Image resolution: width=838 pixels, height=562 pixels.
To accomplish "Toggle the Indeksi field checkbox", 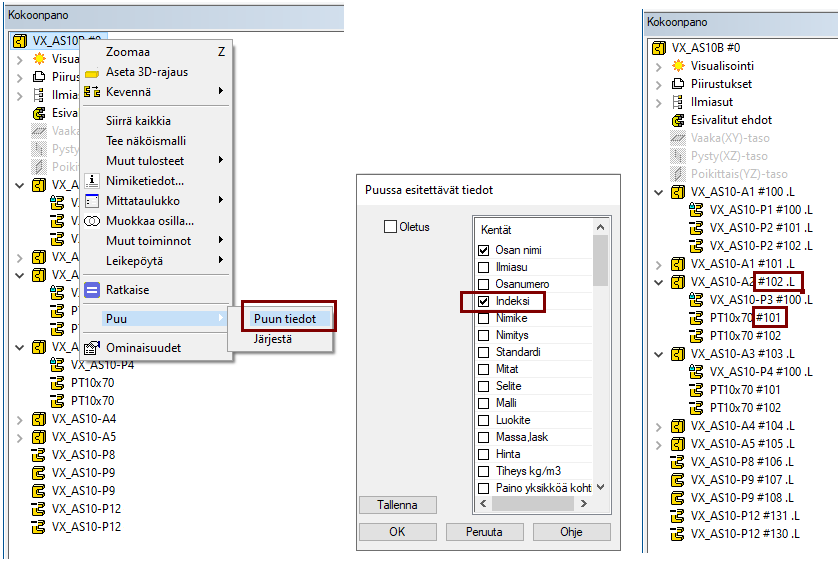I will (x=484, y=301).
